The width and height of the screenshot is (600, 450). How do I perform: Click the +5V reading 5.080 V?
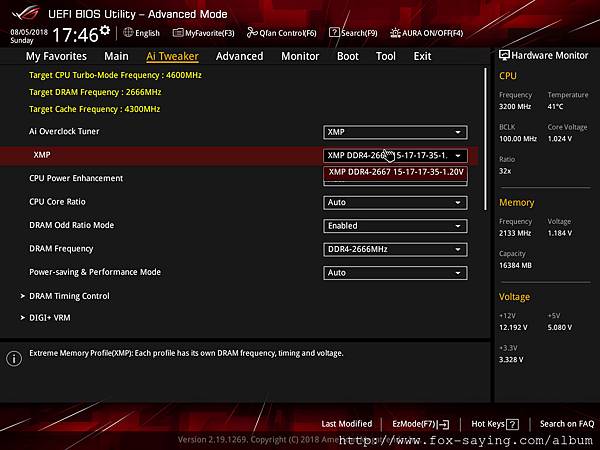tap(560, 328)
